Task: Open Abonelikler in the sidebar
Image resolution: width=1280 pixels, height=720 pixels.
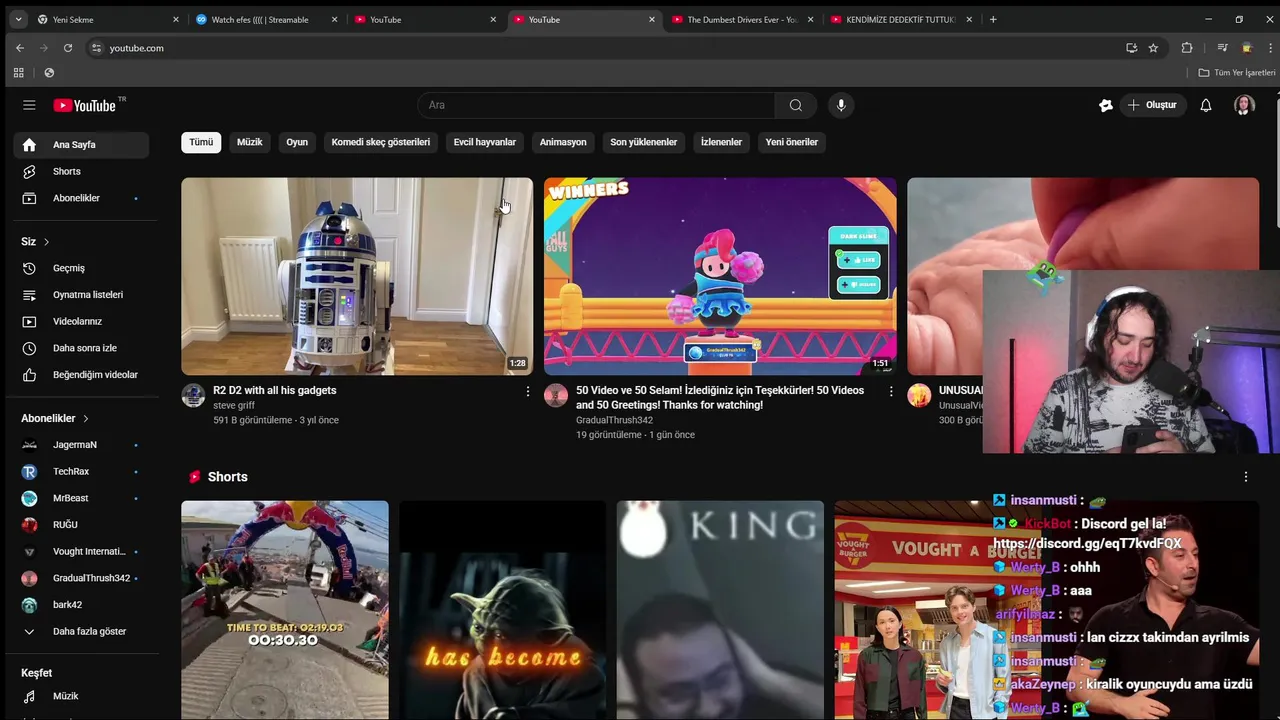Action: coord(81,198)
